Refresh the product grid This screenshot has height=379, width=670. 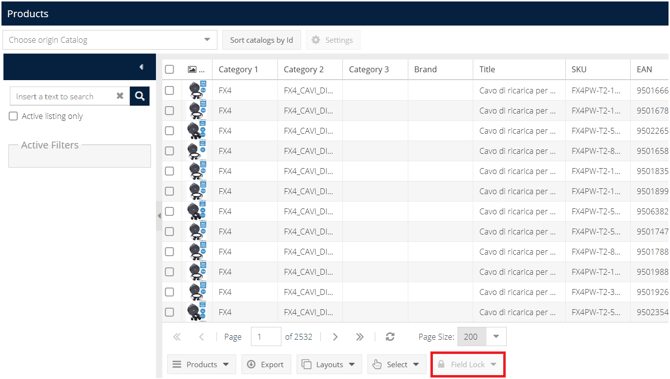390,337
